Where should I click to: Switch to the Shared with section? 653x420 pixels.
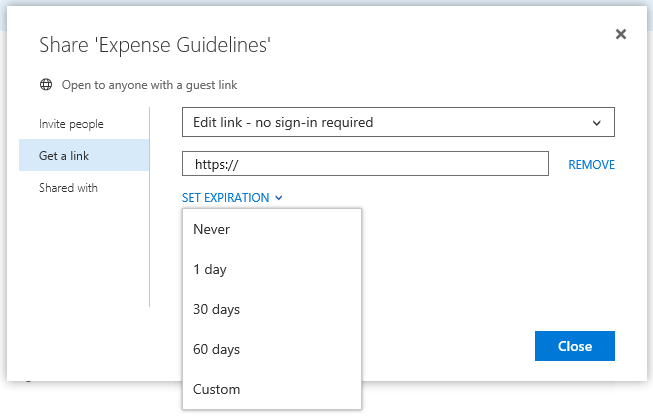click(x=68, y=188)
